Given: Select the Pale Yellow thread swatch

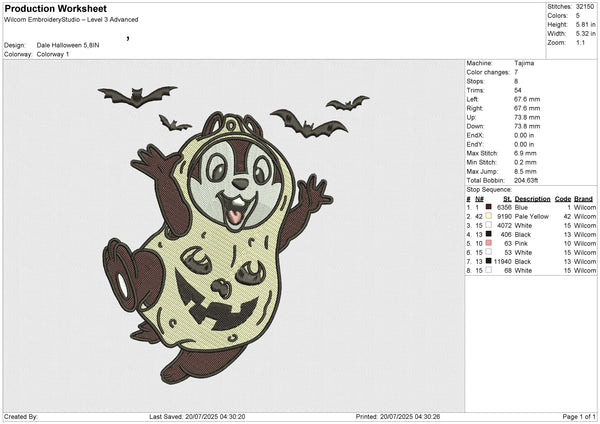Looking at the screenshot, I should point(488,216).
